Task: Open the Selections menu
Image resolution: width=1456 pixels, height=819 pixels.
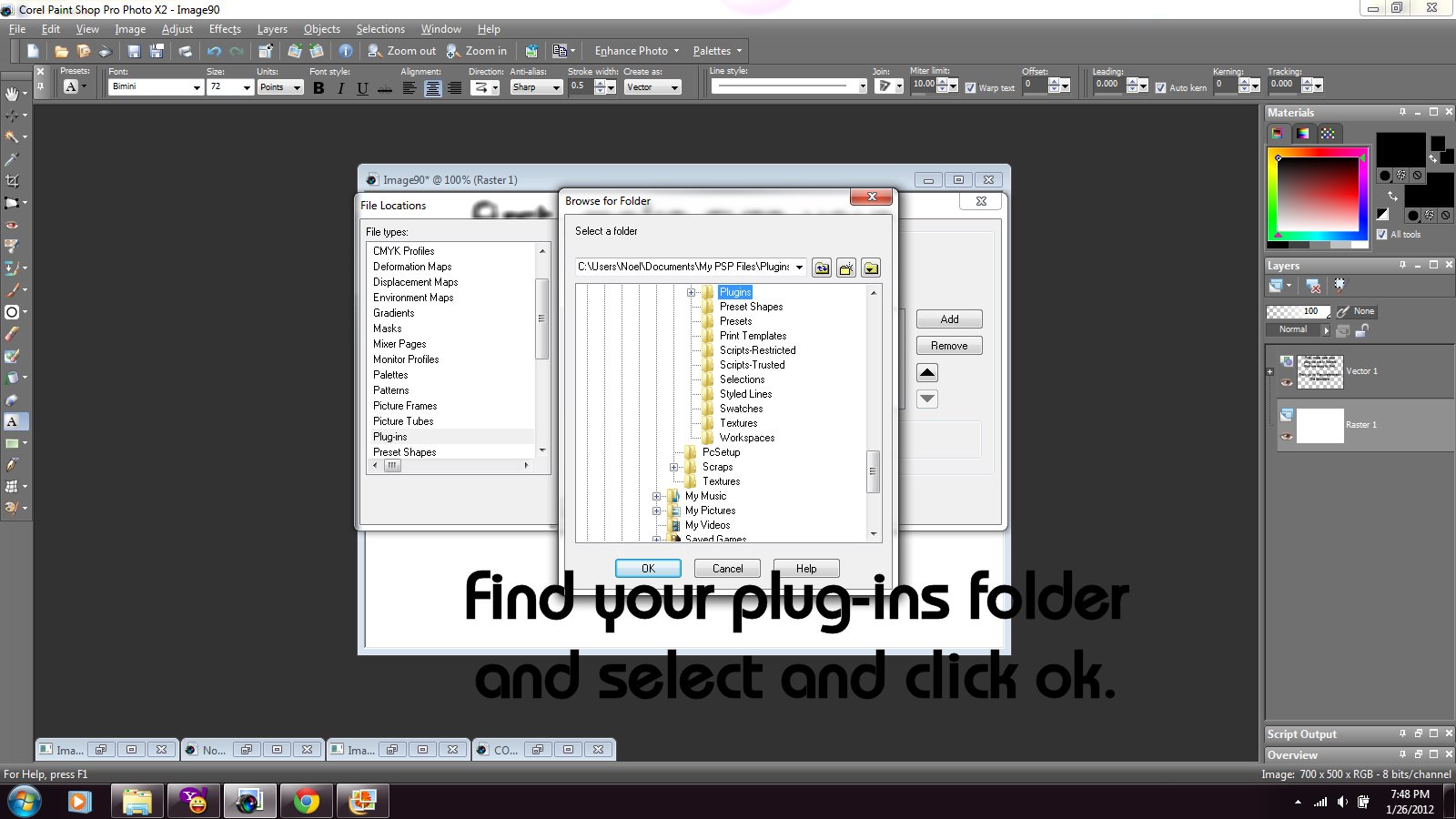Action: pyautogui.click(x=380, y=29)
